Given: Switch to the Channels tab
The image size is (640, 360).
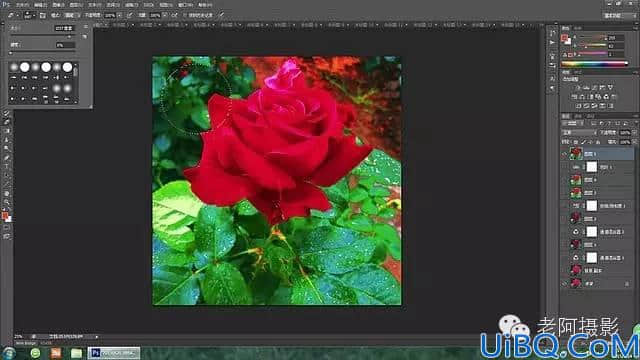Looking at the screenshot, I should pyautogui.click(x=578, y=116).
